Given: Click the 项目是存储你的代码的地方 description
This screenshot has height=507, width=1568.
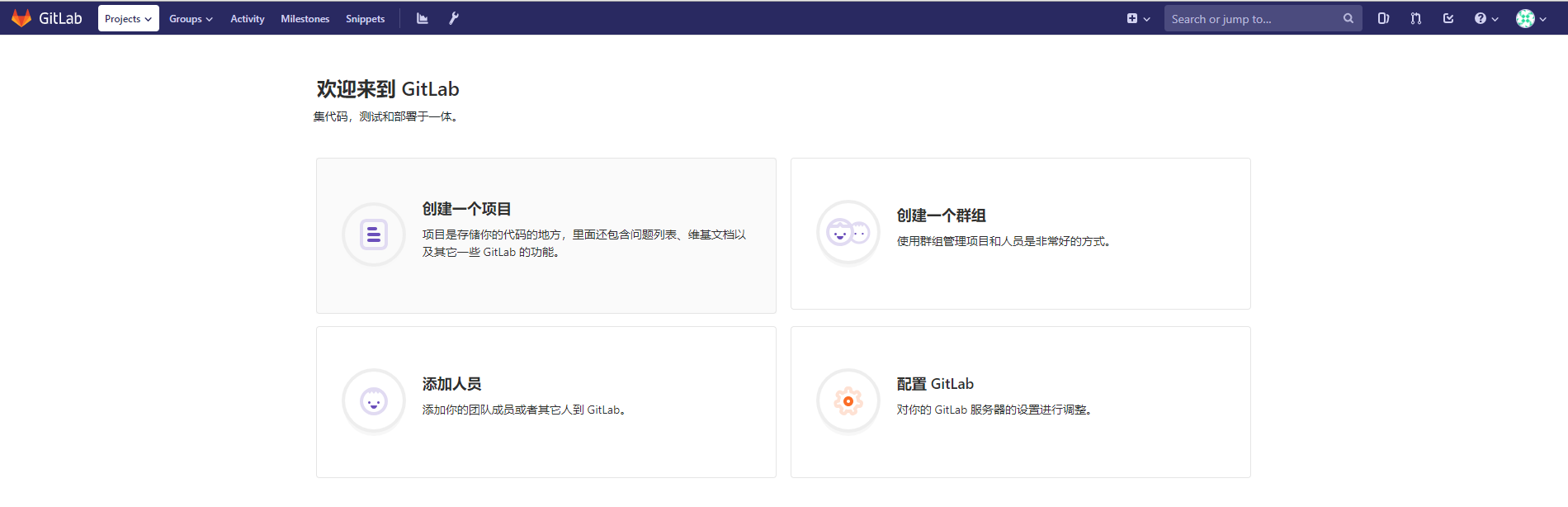Looking at the screenshot, I should [x=584, y=244].
